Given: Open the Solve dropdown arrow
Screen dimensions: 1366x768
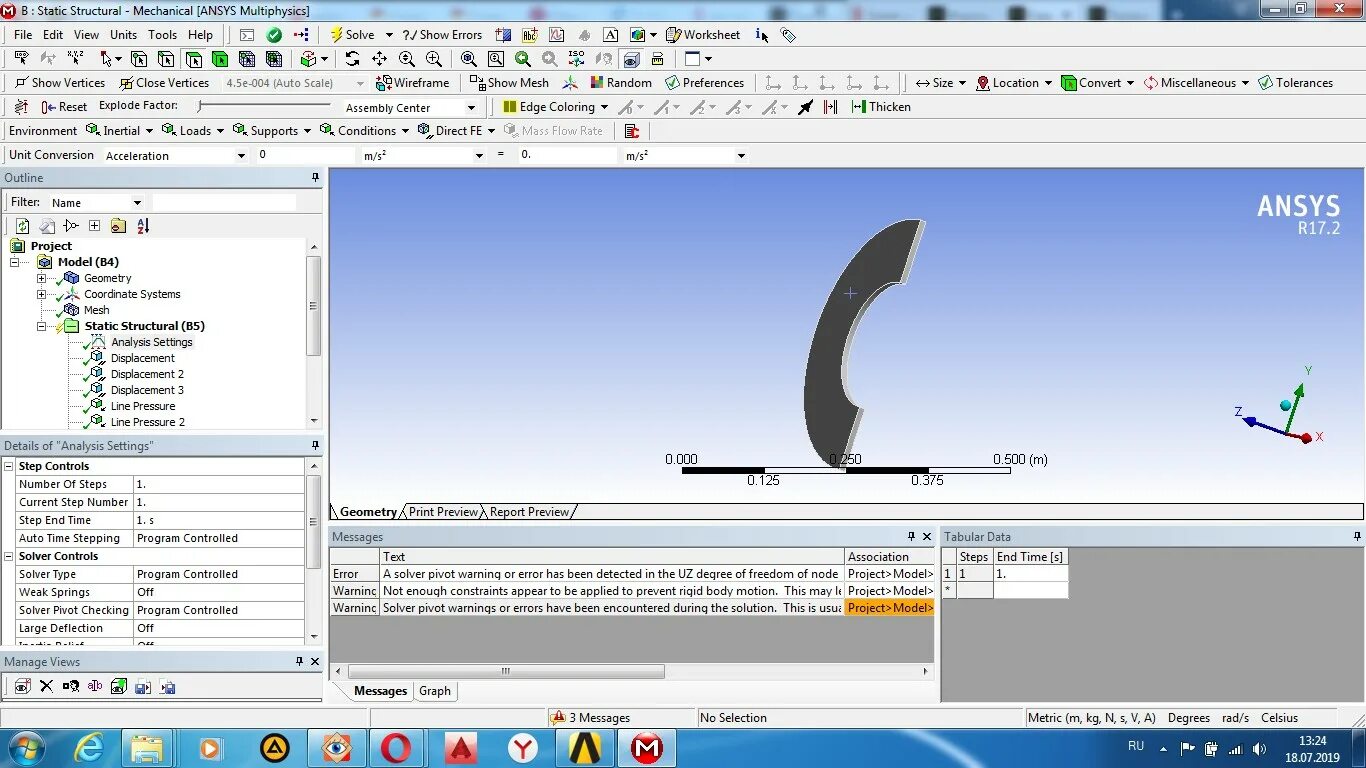Looking at the screenshot, I should pyautogui.click(x=389, y=35).
